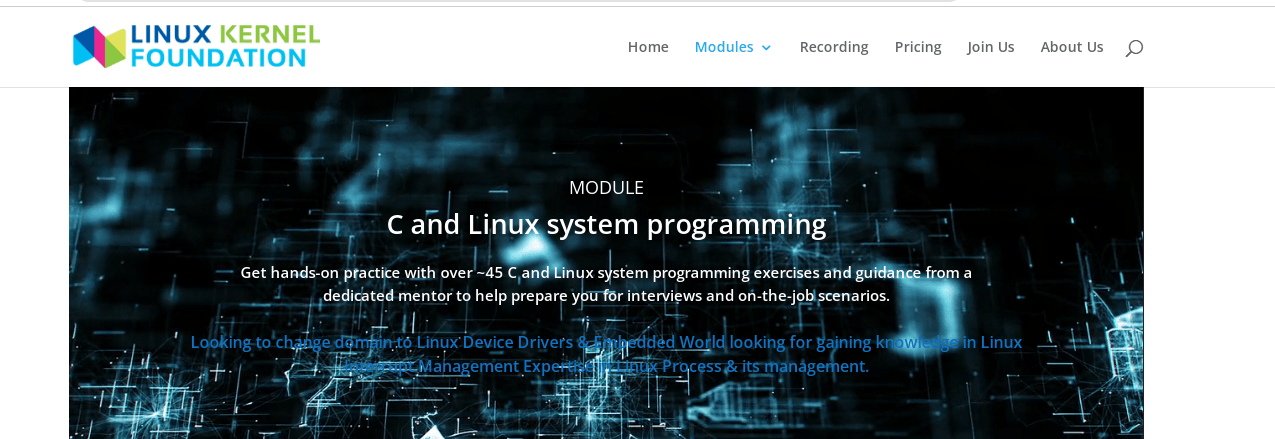Open the Pricing page
This screenshot has height=439, width=1275.
918,47
